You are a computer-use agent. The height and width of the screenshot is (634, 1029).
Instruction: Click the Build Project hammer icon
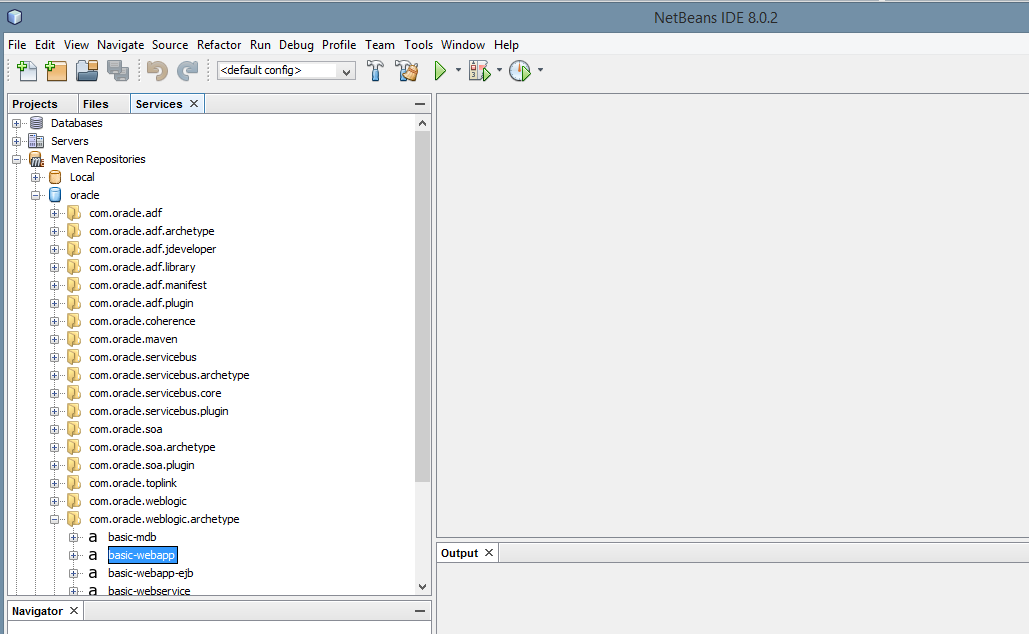[376, 71]
